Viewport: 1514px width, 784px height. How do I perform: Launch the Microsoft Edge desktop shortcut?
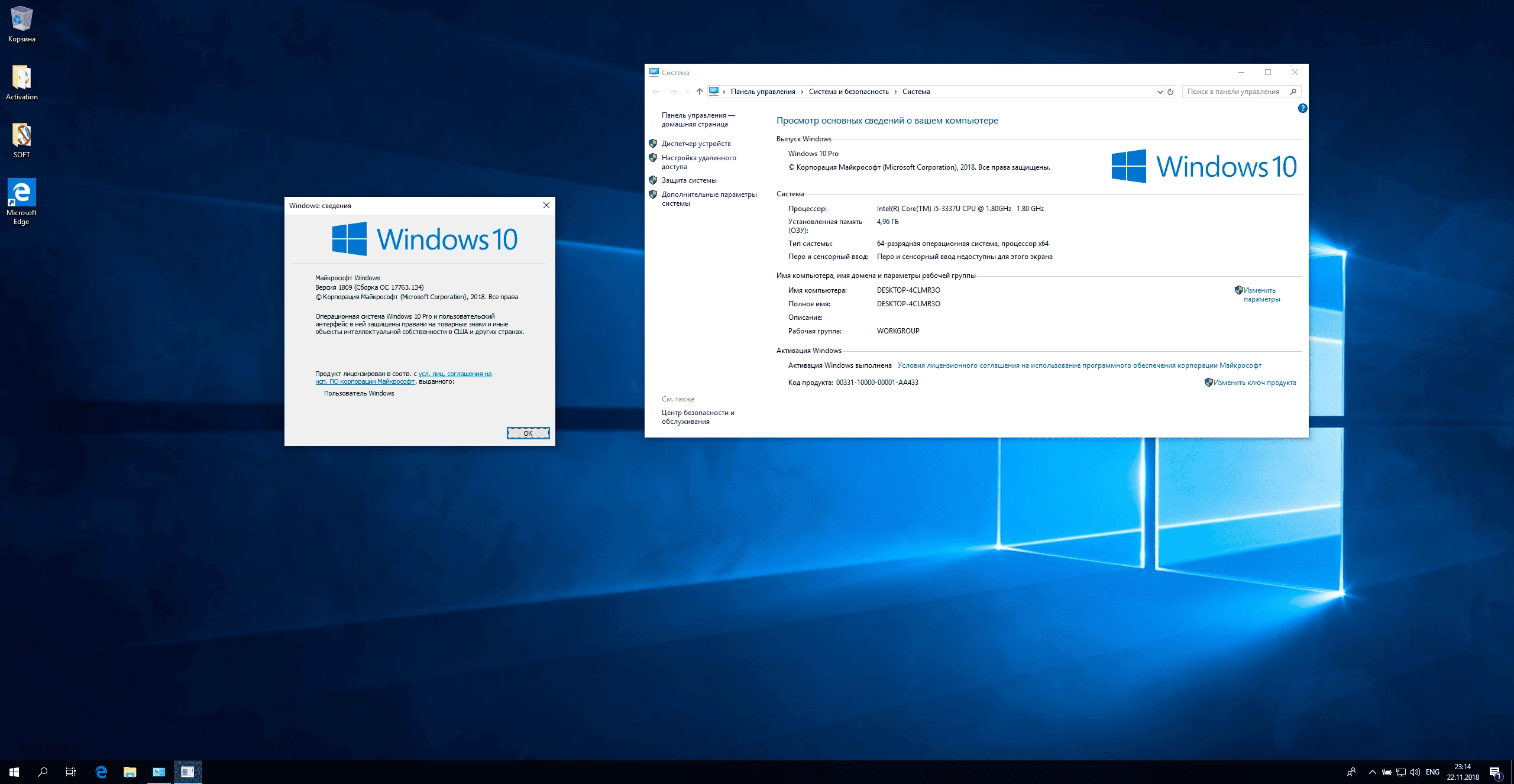21,202
